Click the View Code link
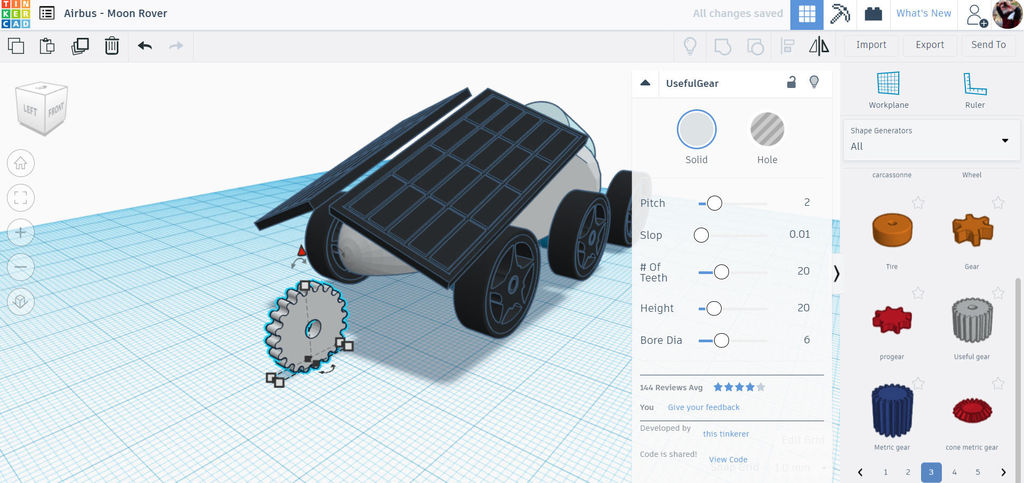The image size is (1024, 483). point(728,460)
